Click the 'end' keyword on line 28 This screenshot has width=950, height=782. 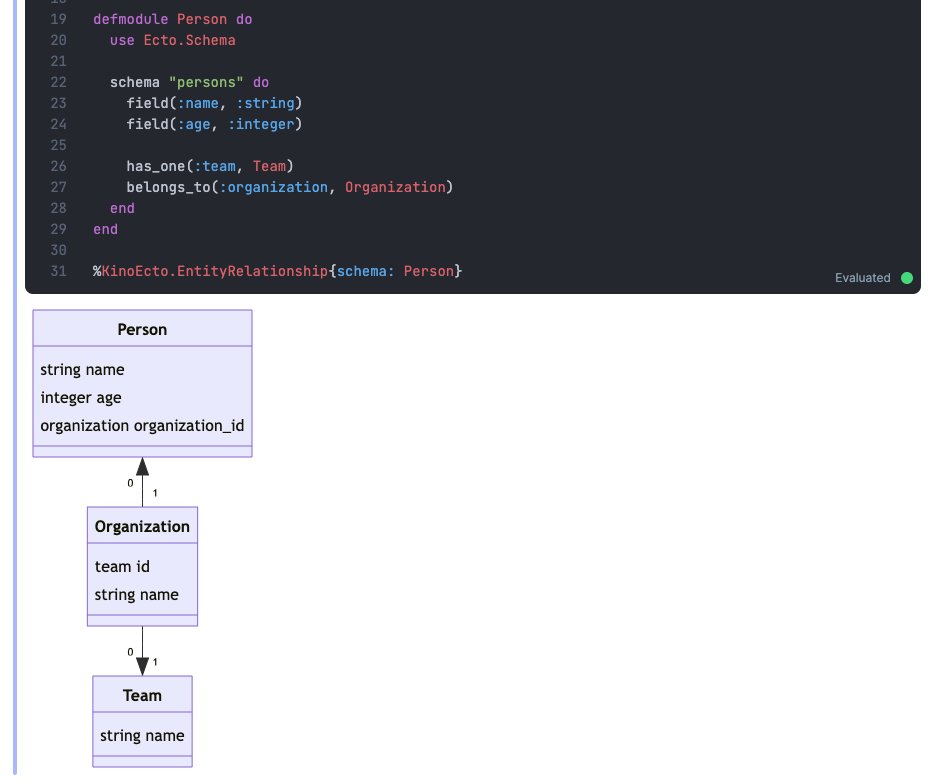click(x=122, y=208)
